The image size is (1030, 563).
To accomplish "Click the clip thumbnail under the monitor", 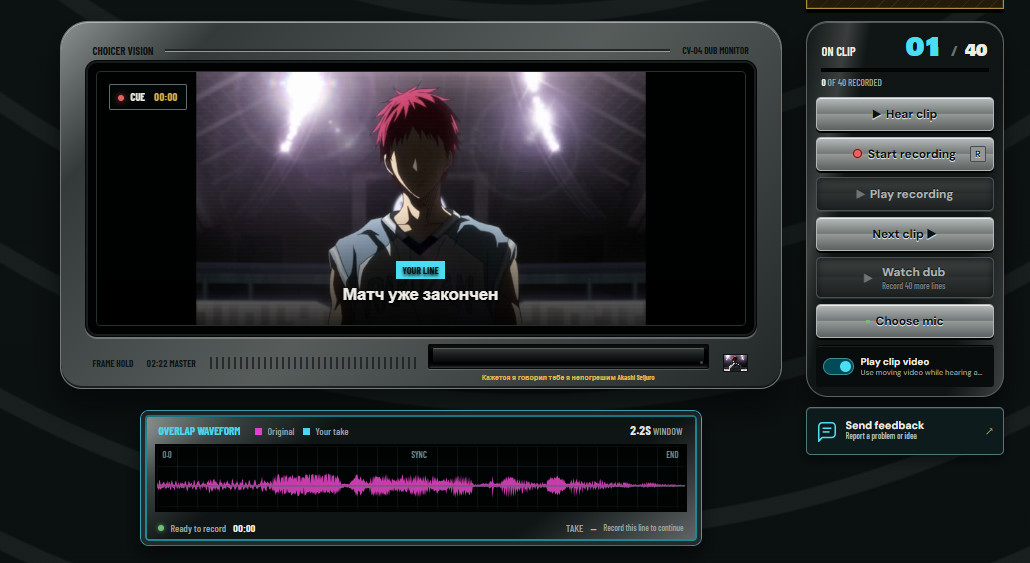I will [x=735, y=363].
